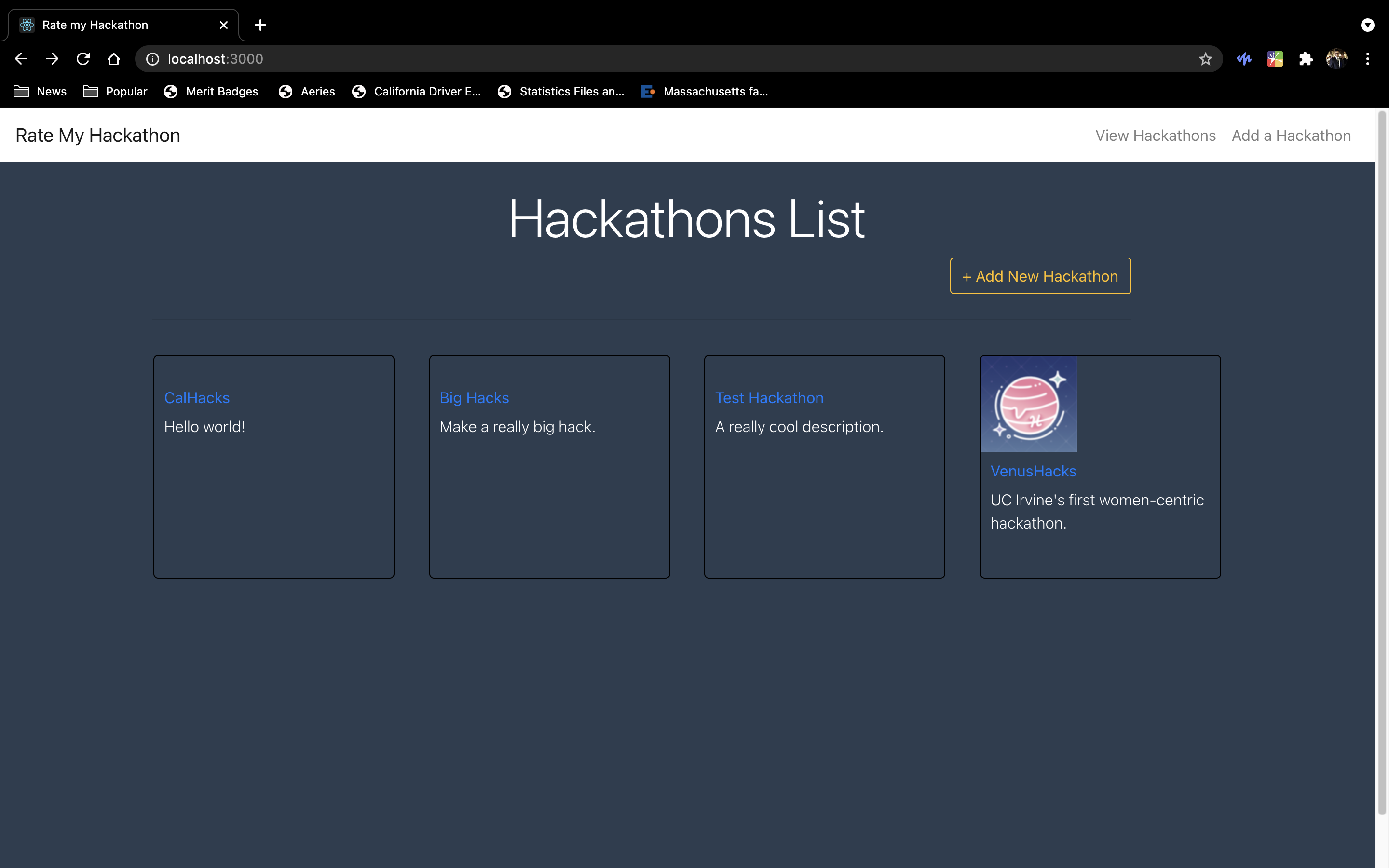
Task: Go to the browser home page
Action: (114, 58)
